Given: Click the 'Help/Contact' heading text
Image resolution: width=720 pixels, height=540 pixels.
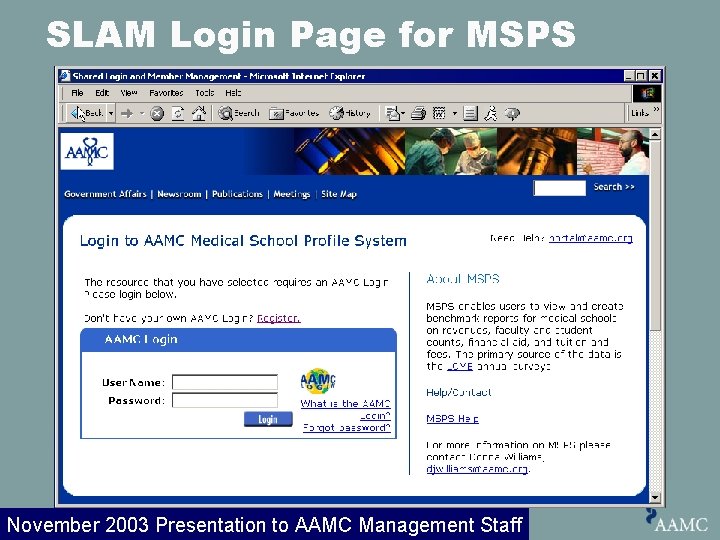Looking at the screenshot, I should tap(459, 392).
